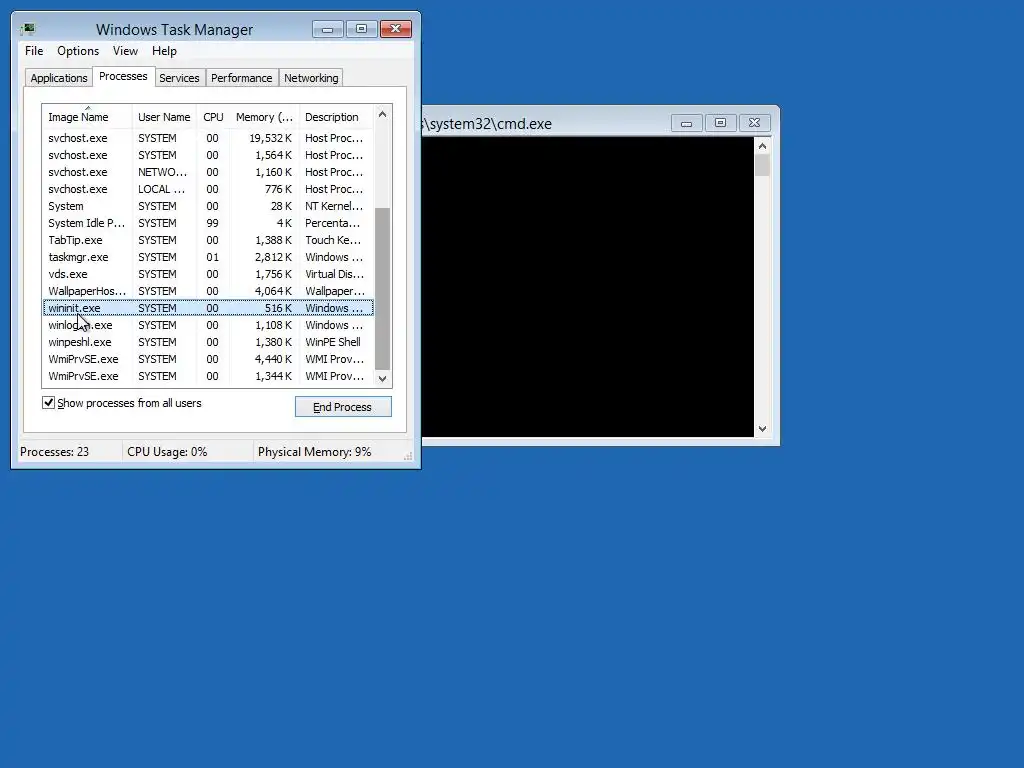The width and height of the screenshot is (1024, 768).
Task: Select the WallpaperHos... process row
Action: [208, 291]
